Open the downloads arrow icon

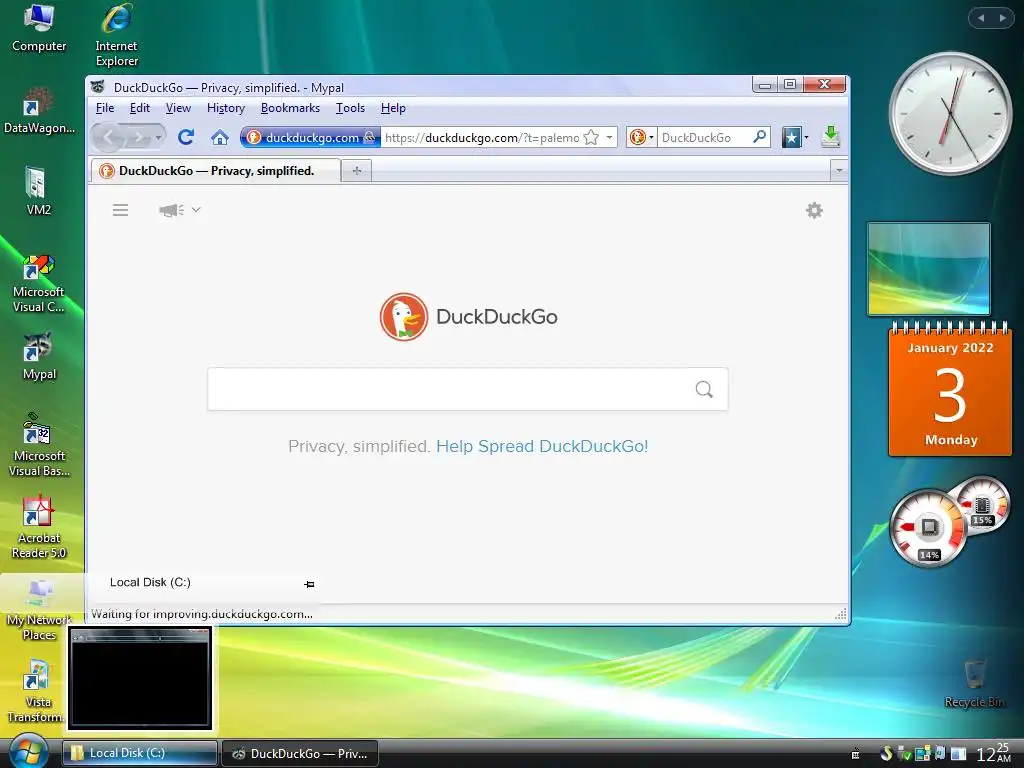click(x=831, y=137)
